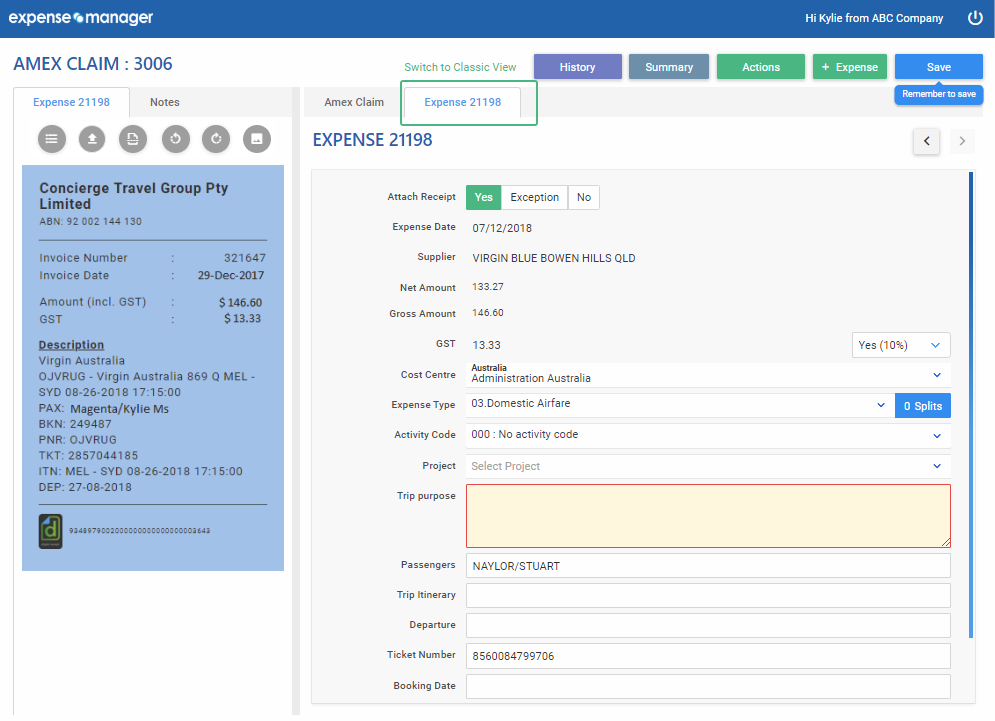Click the upload receipt icon
Screen dimensions: 995x721
92,139
